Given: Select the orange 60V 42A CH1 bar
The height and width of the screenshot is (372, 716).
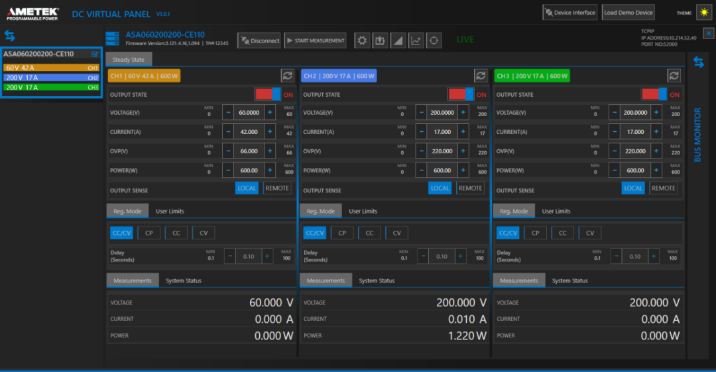Looking at the screenshot, I should click(51, 68).
